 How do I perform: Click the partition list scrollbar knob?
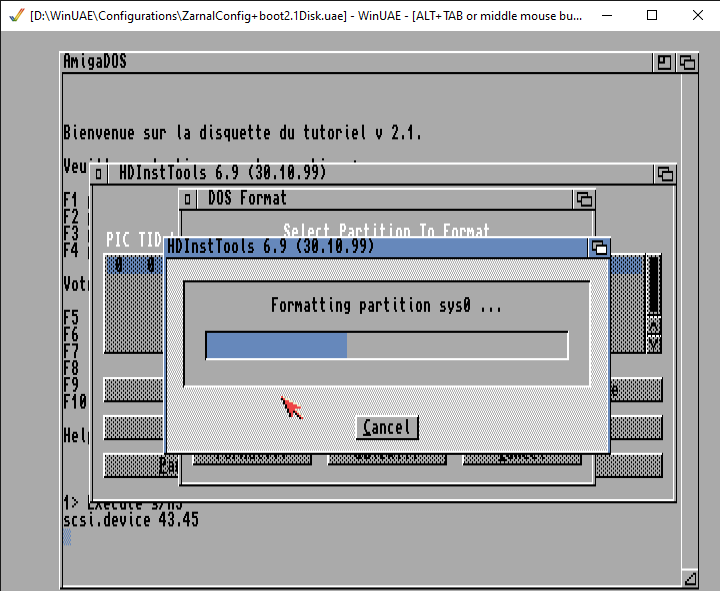pos(654,285)
